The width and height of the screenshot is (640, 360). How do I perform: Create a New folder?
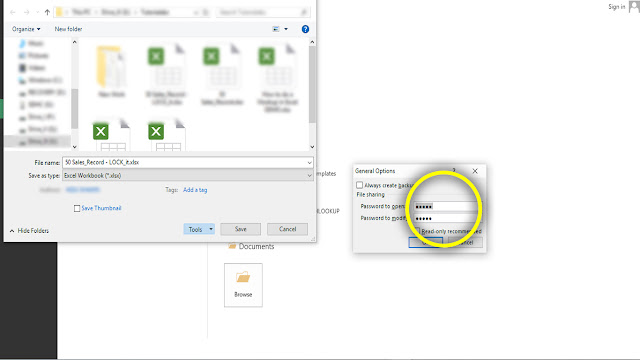[68, 29]
